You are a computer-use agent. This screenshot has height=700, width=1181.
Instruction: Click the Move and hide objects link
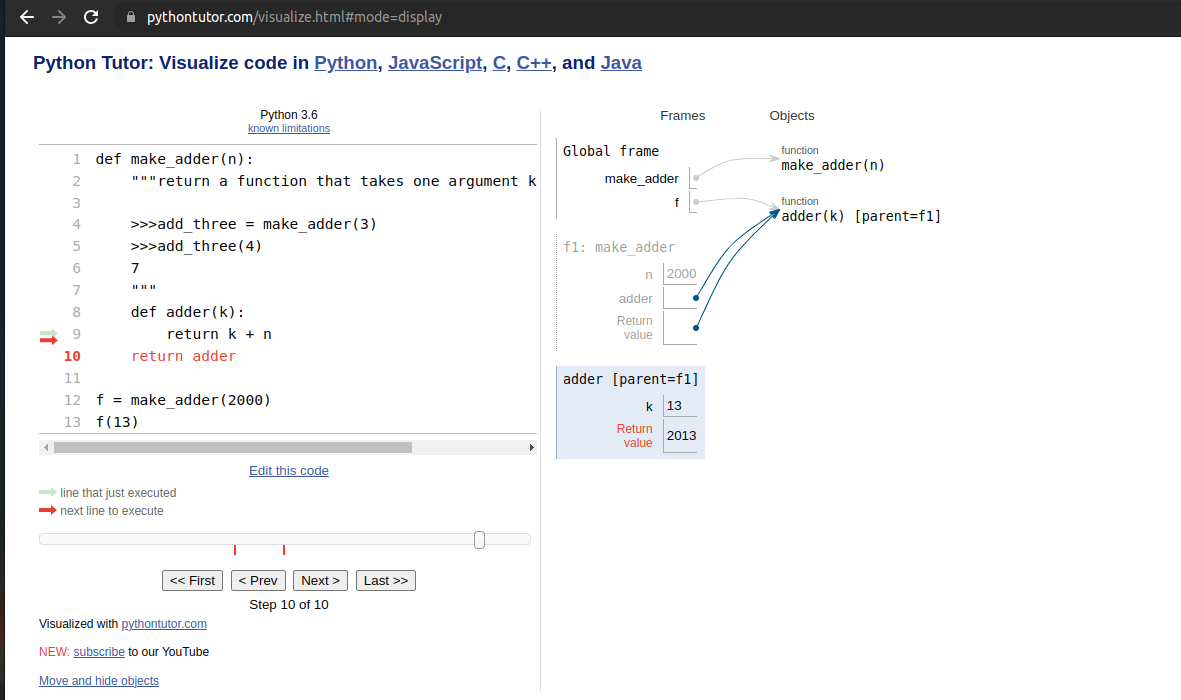(x=98, y=681)
